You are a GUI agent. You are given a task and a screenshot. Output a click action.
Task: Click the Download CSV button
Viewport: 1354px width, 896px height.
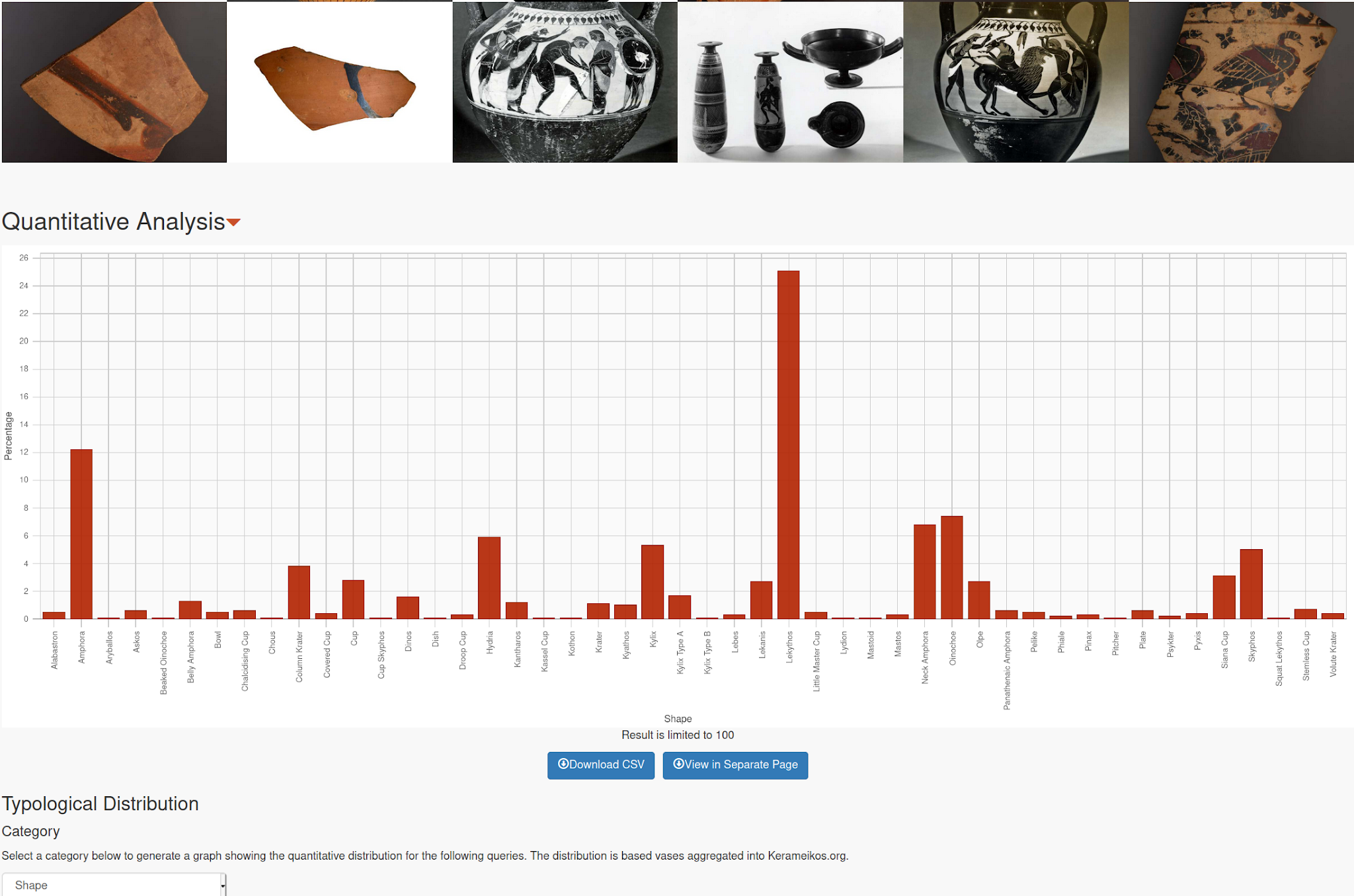tap(600, 765)
